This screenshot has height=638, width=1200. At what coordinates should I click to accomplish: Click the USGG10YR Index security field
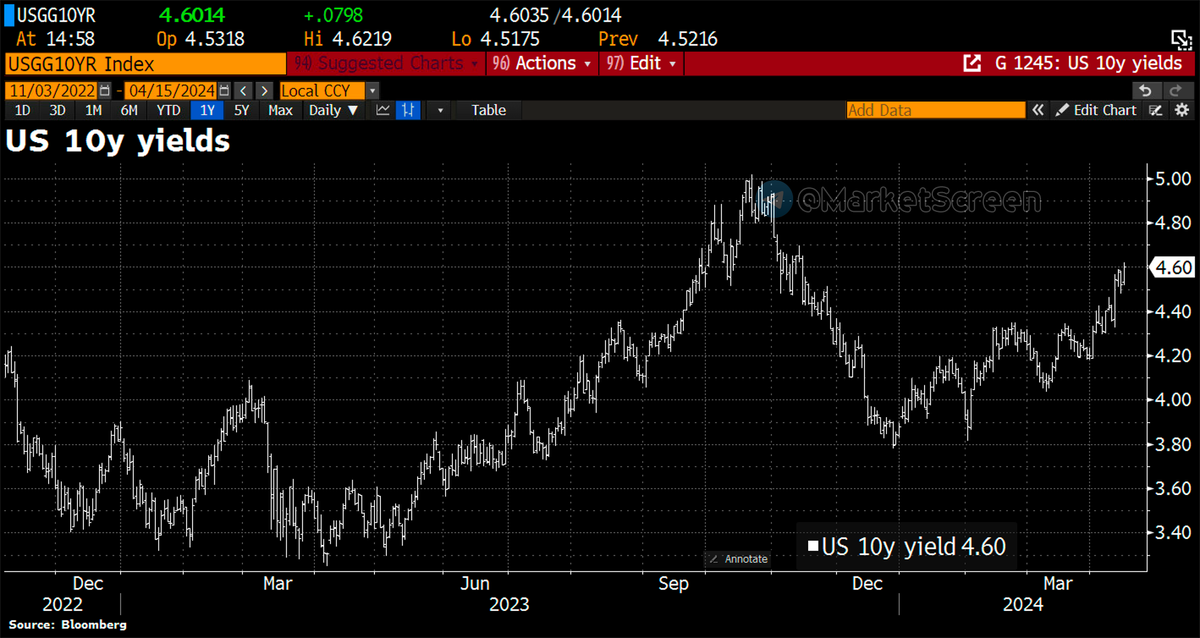point(145,63)
